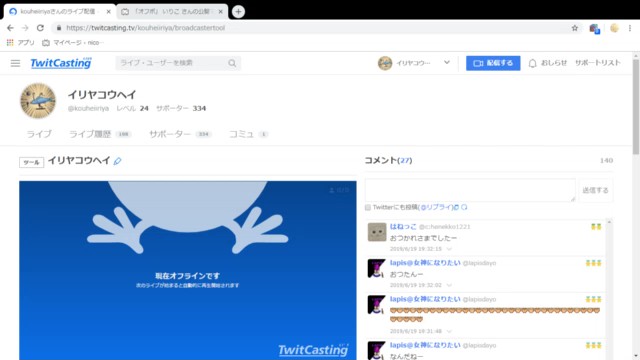Switch to the ライブ履歴 tab
640x360 pixels.
coord(100,134)
